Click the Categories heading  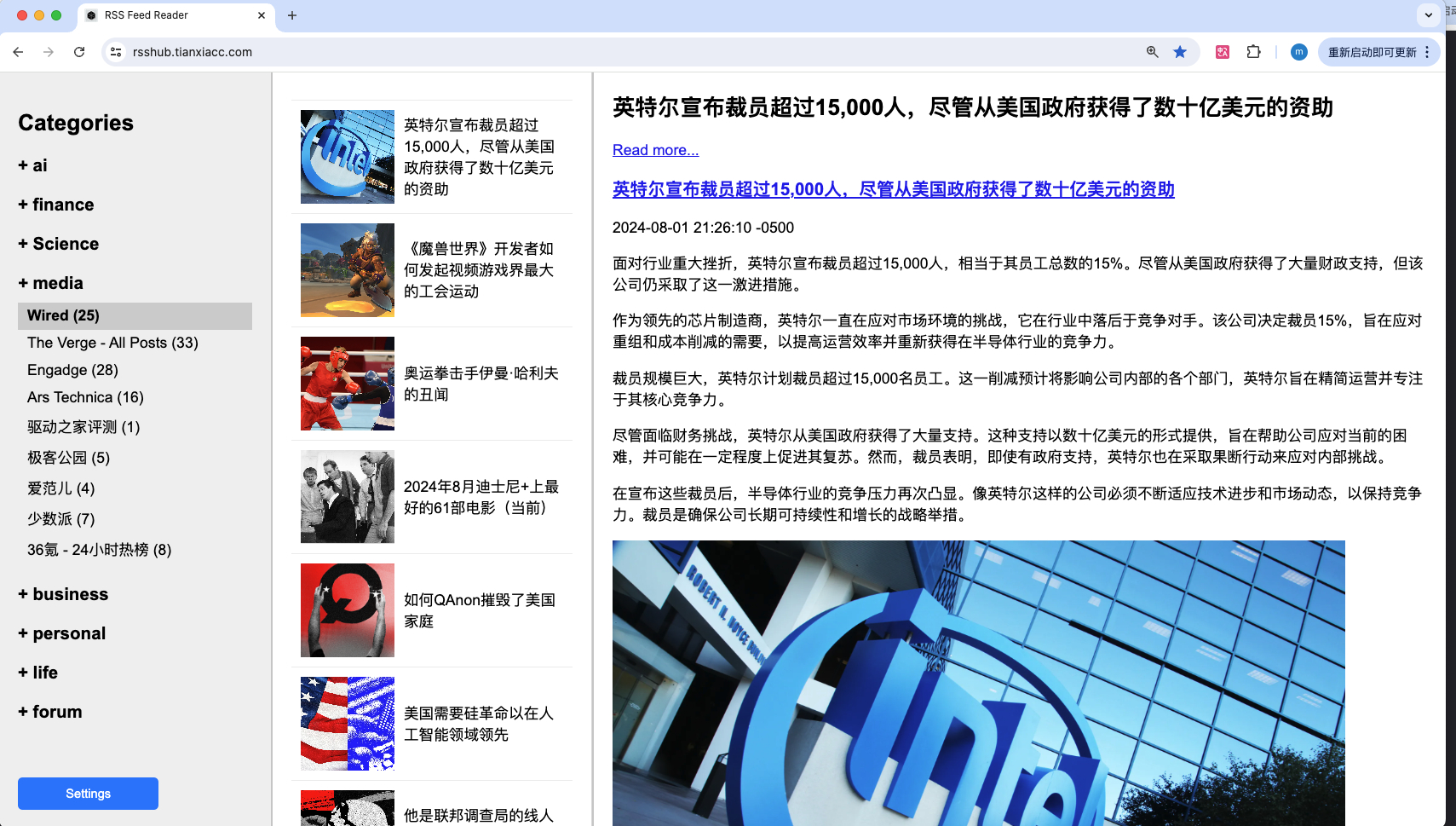tap(76, 123)
